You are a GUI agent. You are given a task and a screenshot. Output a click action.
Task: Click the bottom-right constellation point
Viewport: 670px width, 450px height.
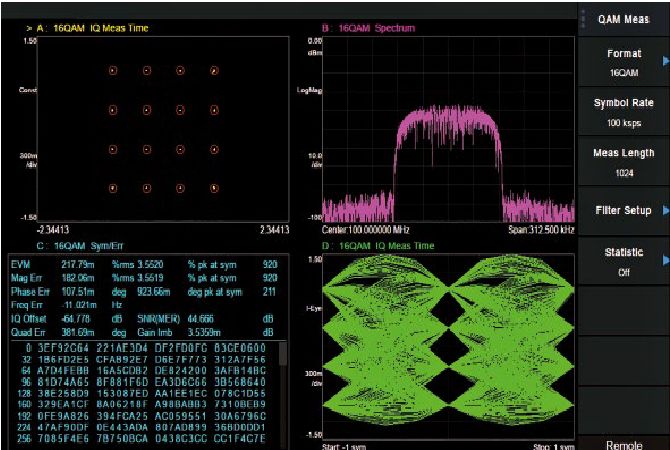pos(214,188)
